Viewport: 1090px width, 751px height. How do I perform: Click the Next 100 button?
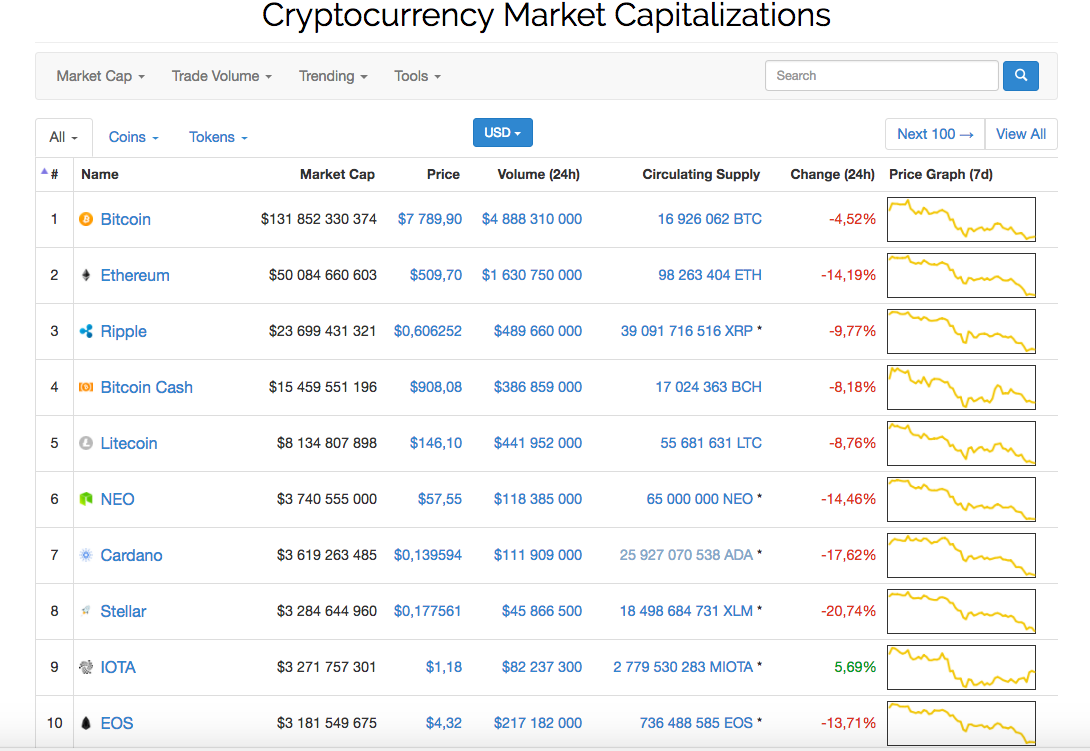935,134
